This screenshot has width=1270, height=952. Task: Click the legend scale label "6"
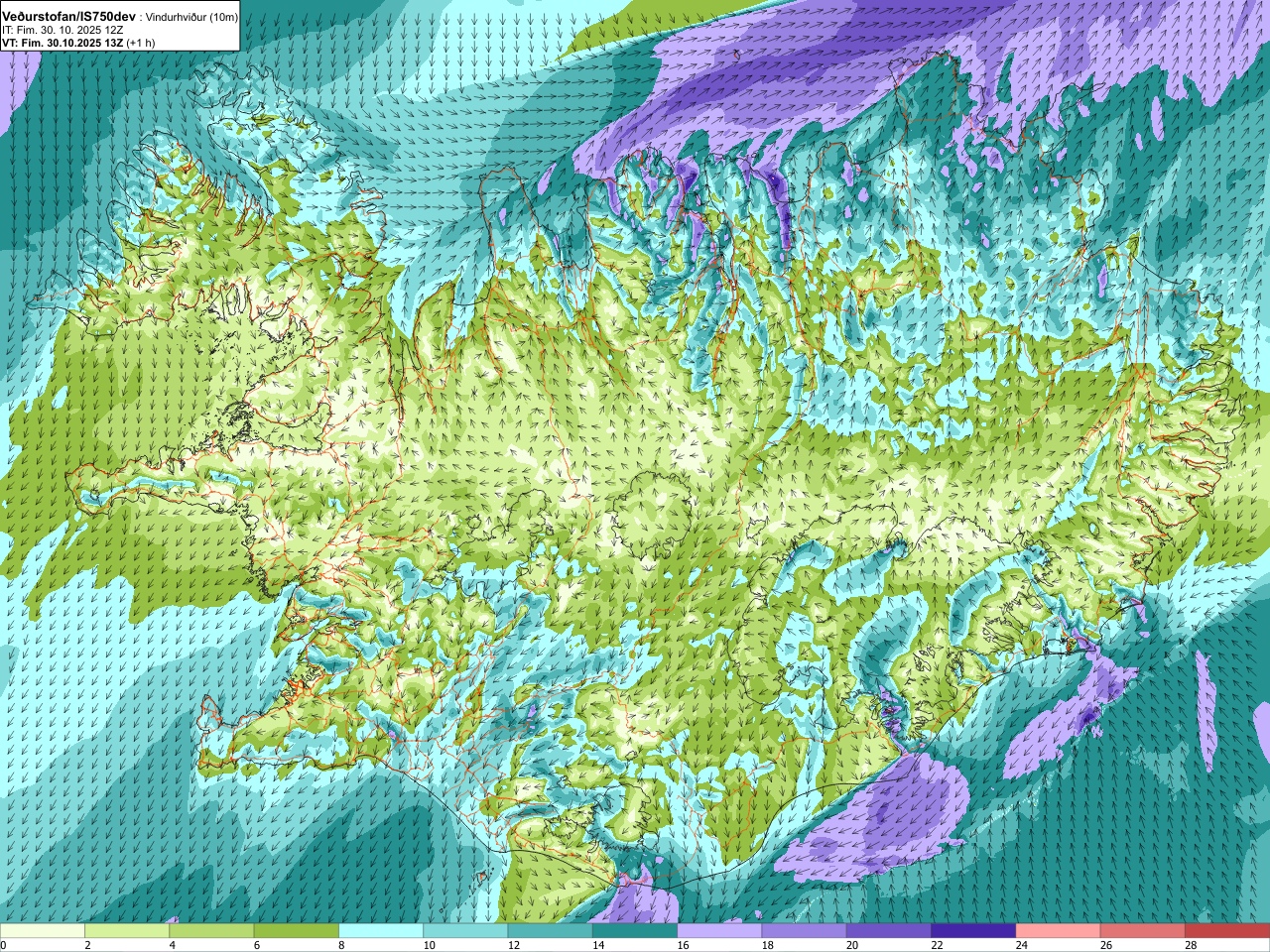pyautogui.click(x=257, y=945)
